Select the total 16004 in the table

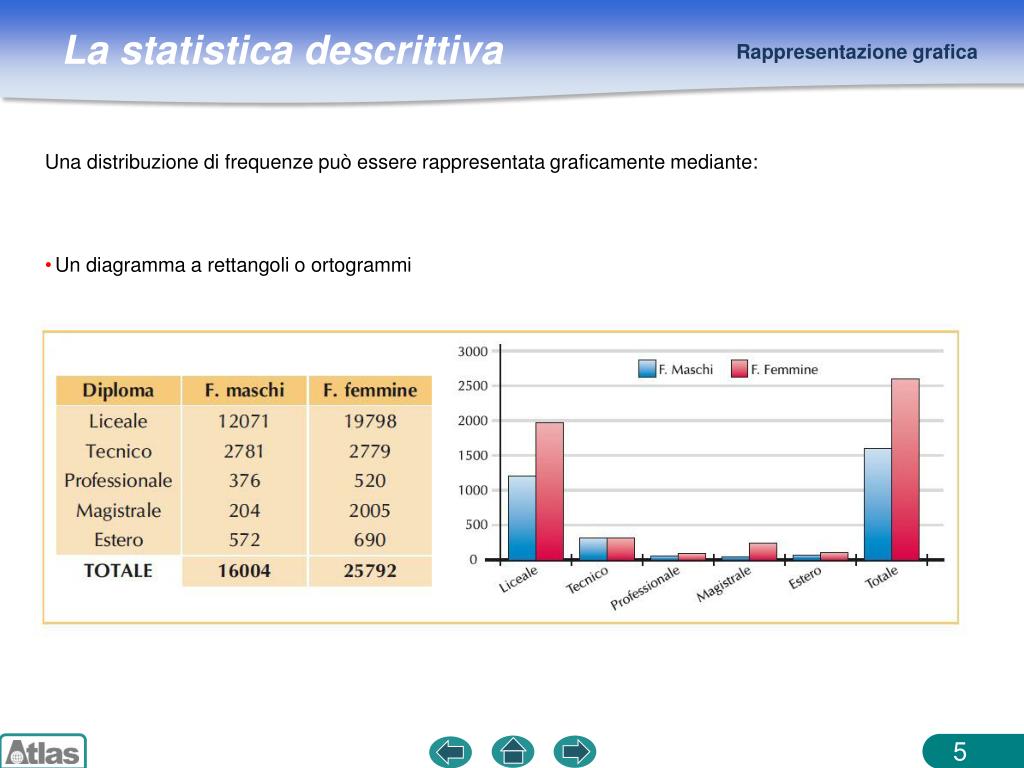point(244,571)
